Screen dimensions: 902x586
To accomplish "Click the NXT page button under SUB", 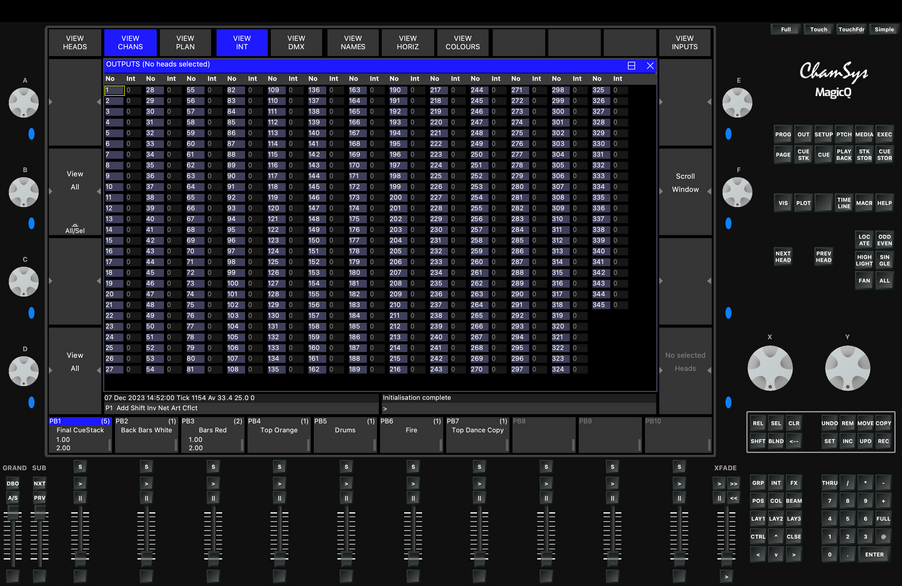I will (39, 484).
